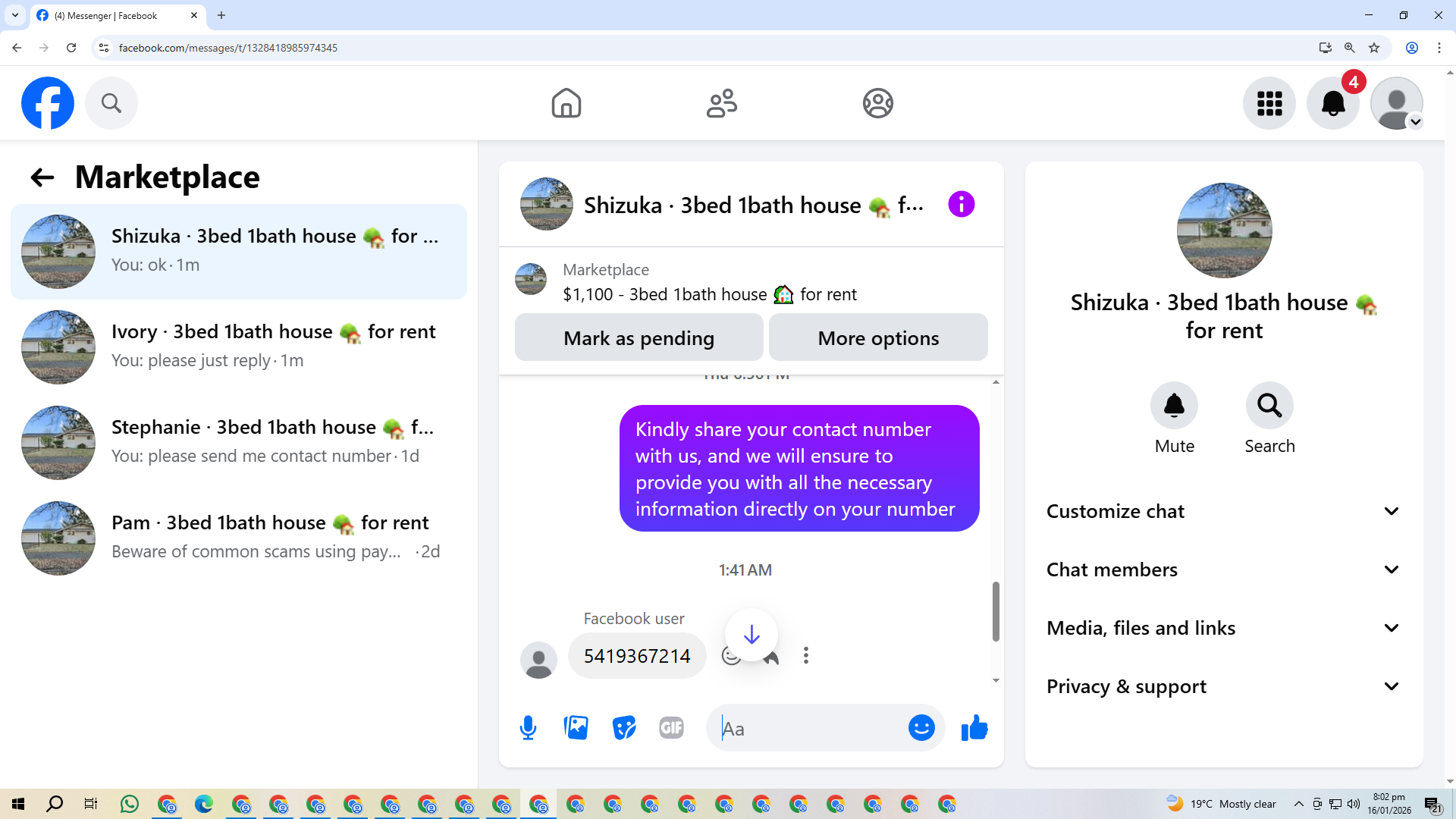Send a thumbs up like
Image resolution: width=1456 pixels, height=819 pixels.
click(x=974, y=728)
